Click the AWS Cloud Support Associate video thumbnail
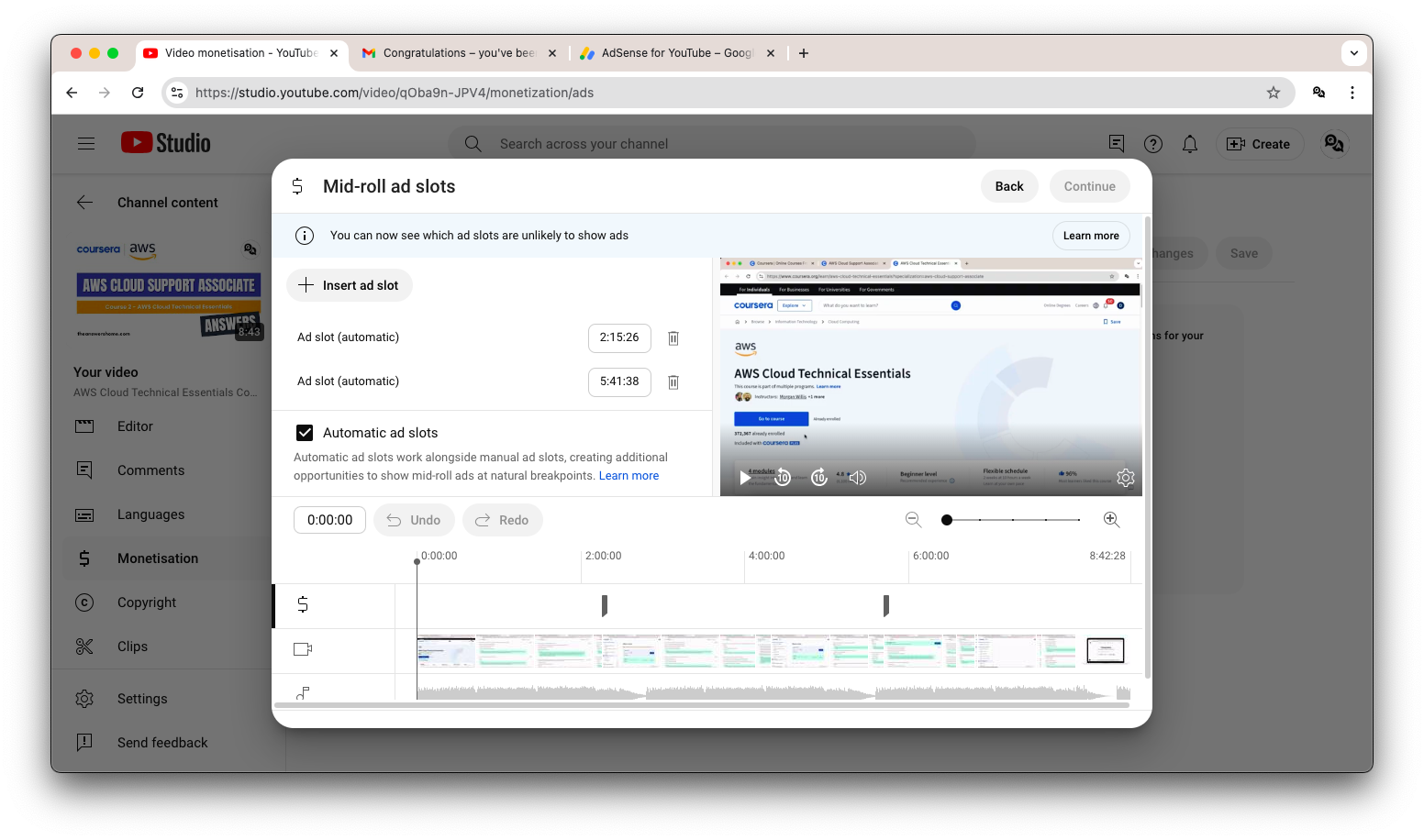1424x840 pixels. coord(169,289)
